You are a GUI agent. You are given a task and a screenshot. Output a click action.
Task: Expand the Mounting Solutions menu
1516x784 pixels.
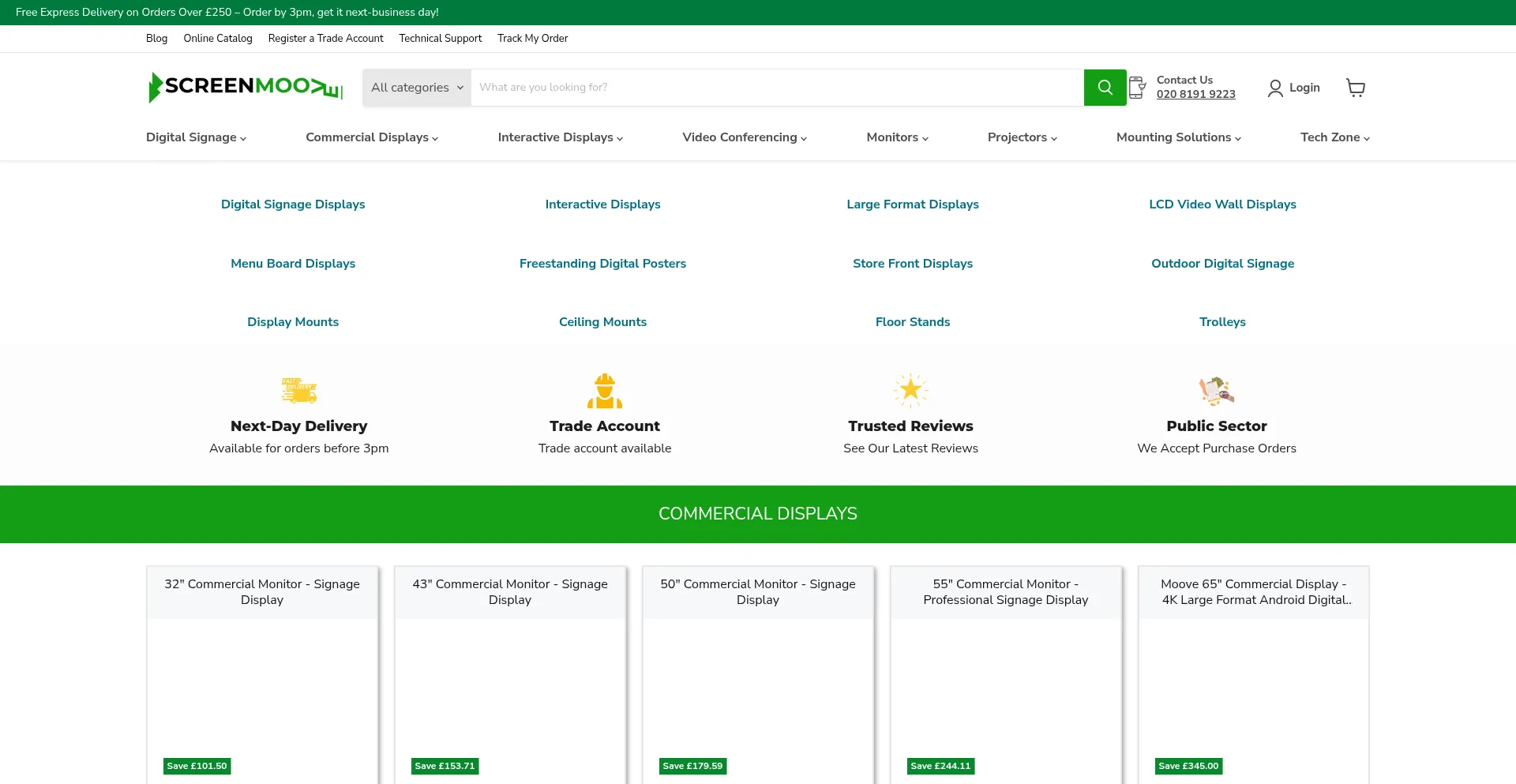pos(1178,137)
